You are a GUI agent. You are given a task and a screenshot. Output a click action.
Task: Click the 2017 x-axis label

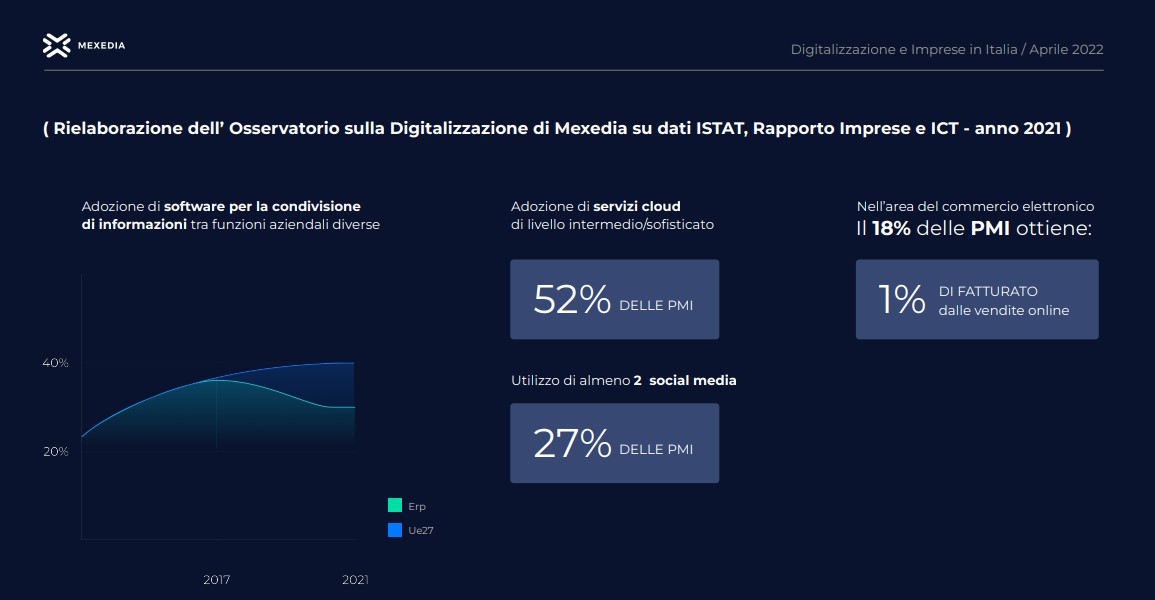(218, 579)
